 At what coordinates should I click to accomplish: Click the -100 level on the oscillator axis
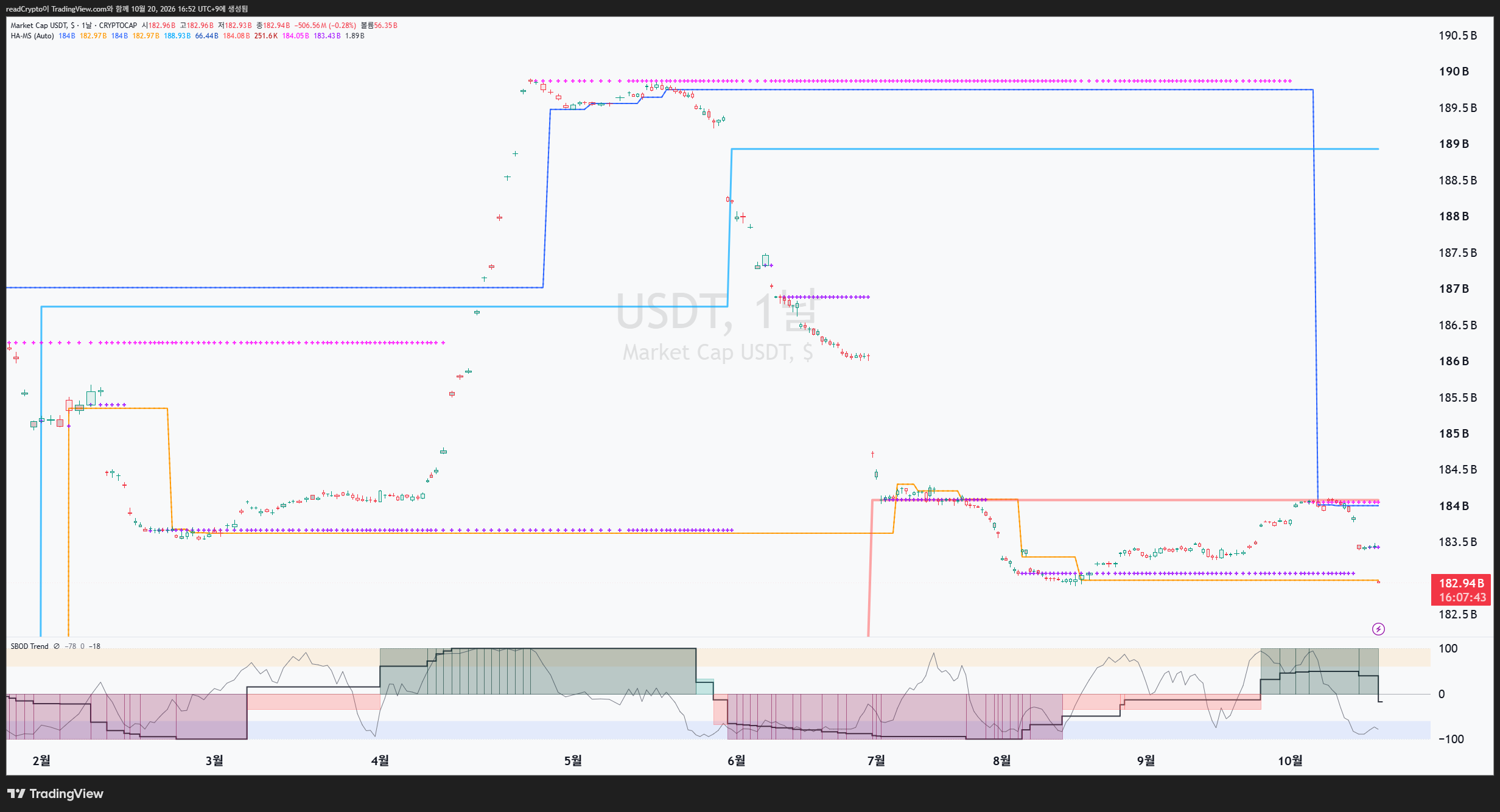pyautogui.click(x=1451, y=739)
